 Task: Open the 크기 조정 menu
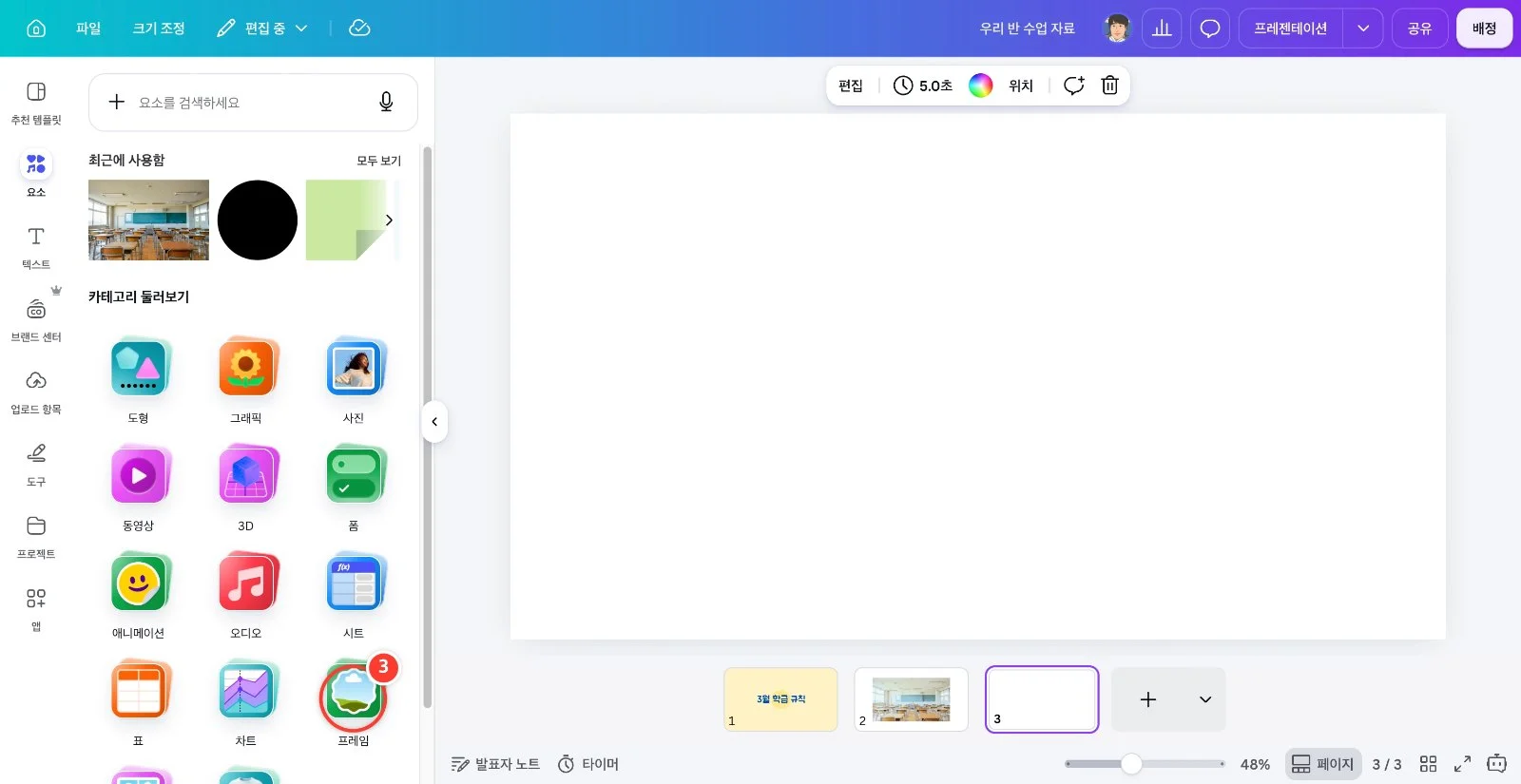pyautogui.click(x=159, y=29)
